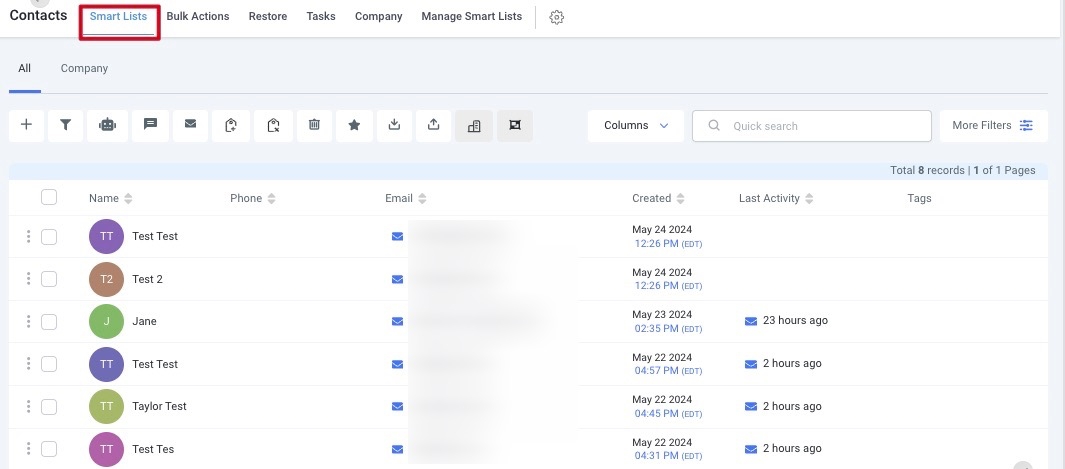Image resolution: width=1065 pixels, height=469 pixels.
Task: Open row options menu for Test 2
Action: (x=28, y=279)
